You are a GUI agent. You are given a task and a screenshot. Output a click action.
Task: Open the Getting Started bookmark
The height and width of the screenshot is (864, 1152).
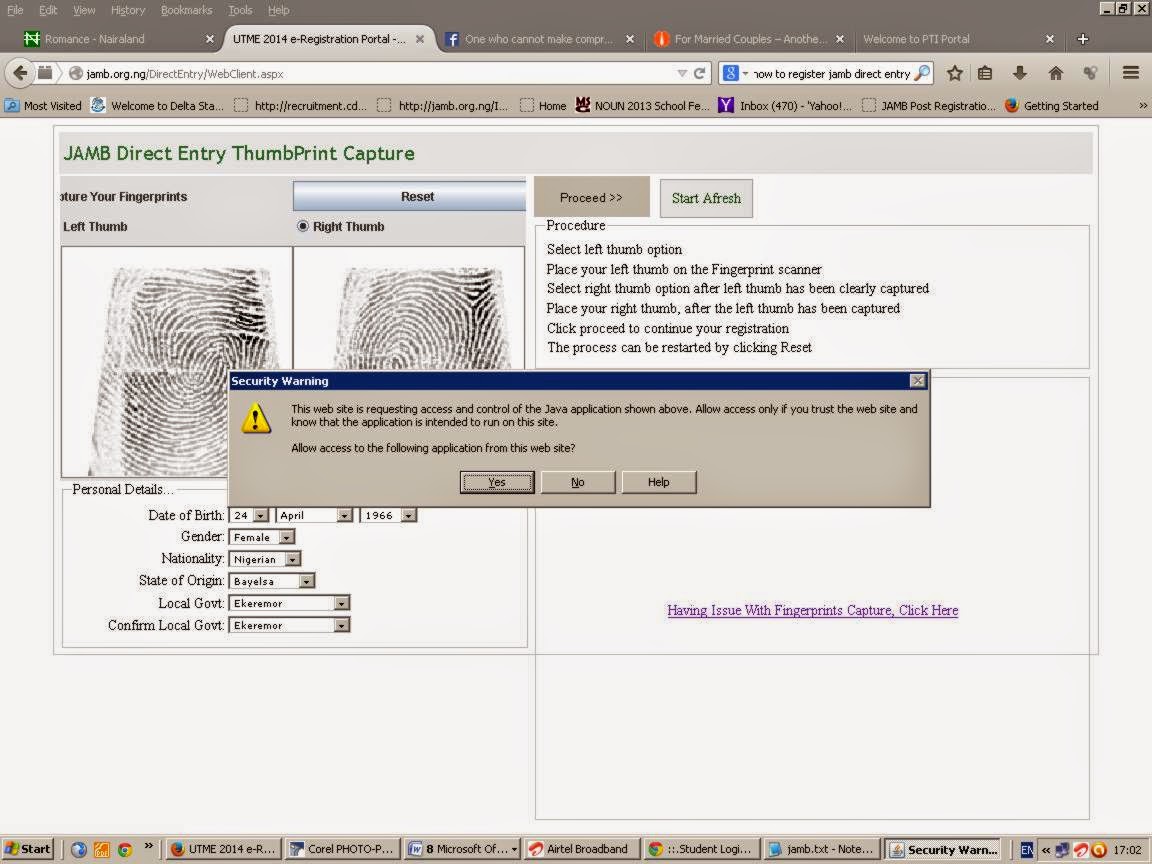tap(1051, 106)
